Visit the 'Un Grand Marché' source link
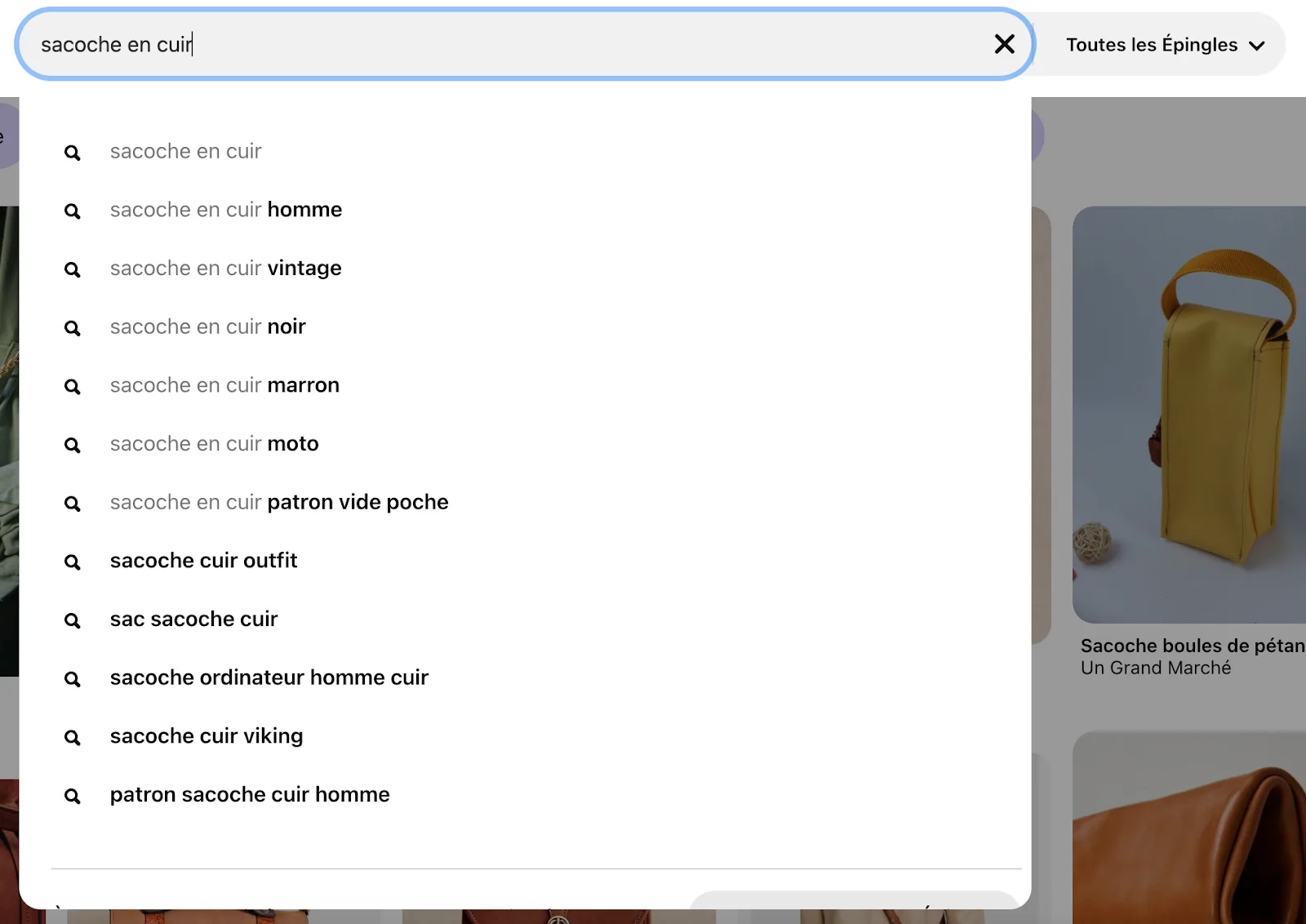The image size is (1306, 924). (1156, 668)
